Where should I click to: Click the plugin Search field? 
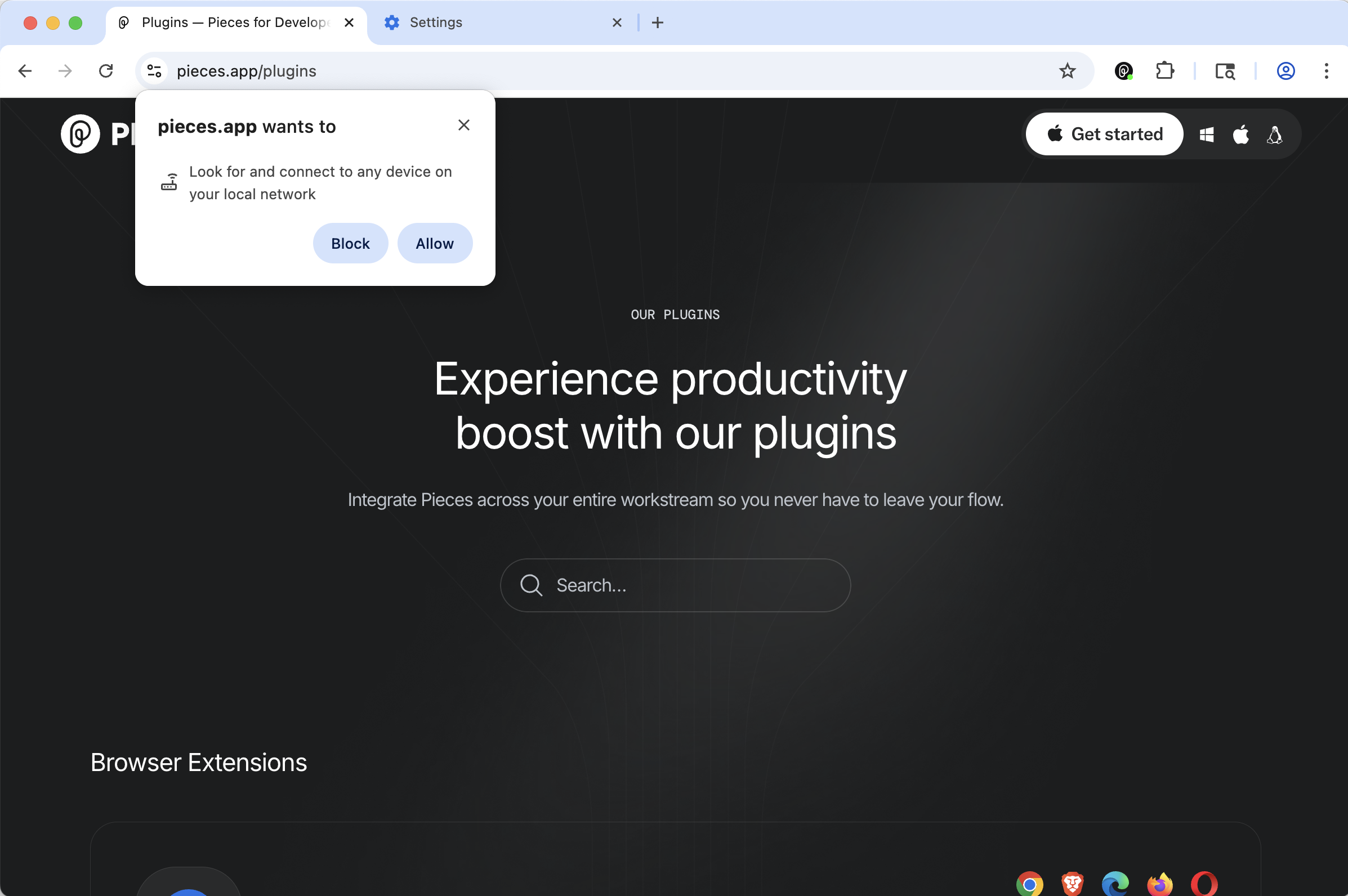675,585
